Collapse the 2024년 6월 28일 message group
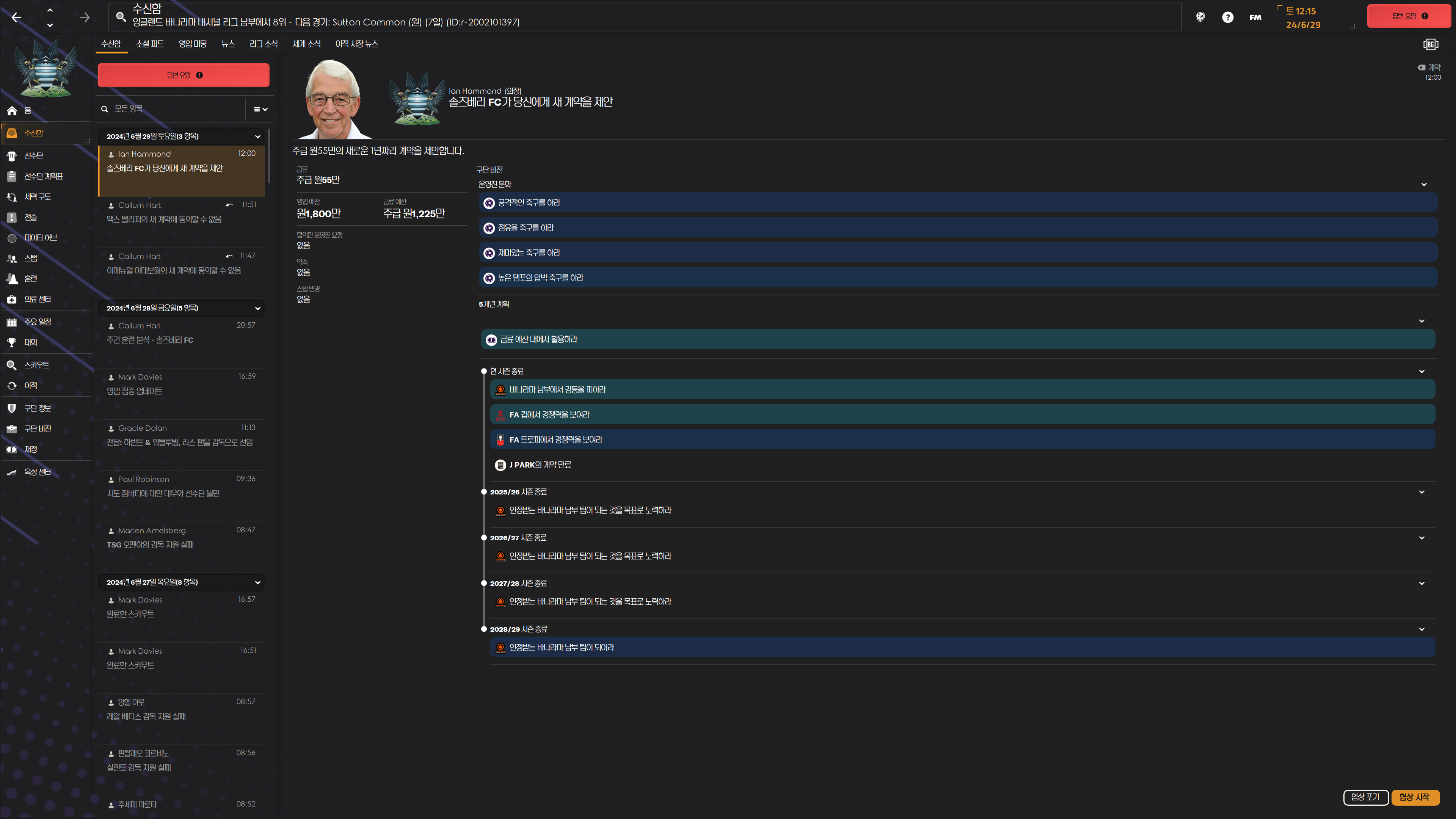Image resolution: width=1456 pixels, height=819 pixels. pyautogui.click(x=258, y=308)
